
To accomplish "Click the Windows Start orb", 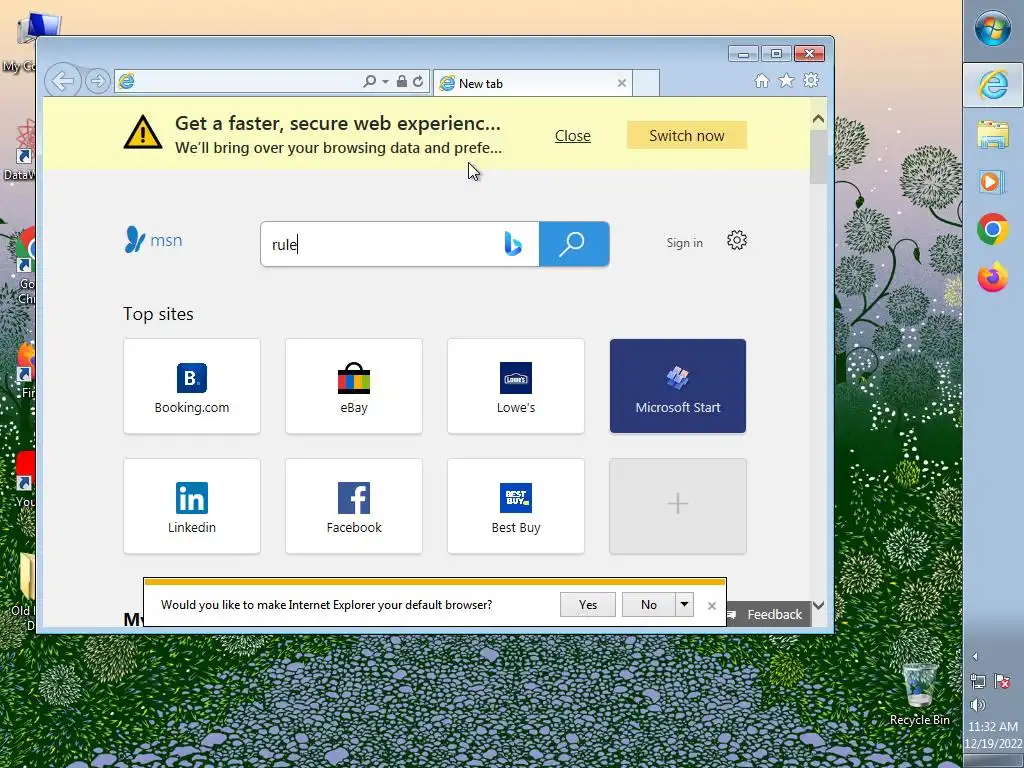I will (993, 29).
